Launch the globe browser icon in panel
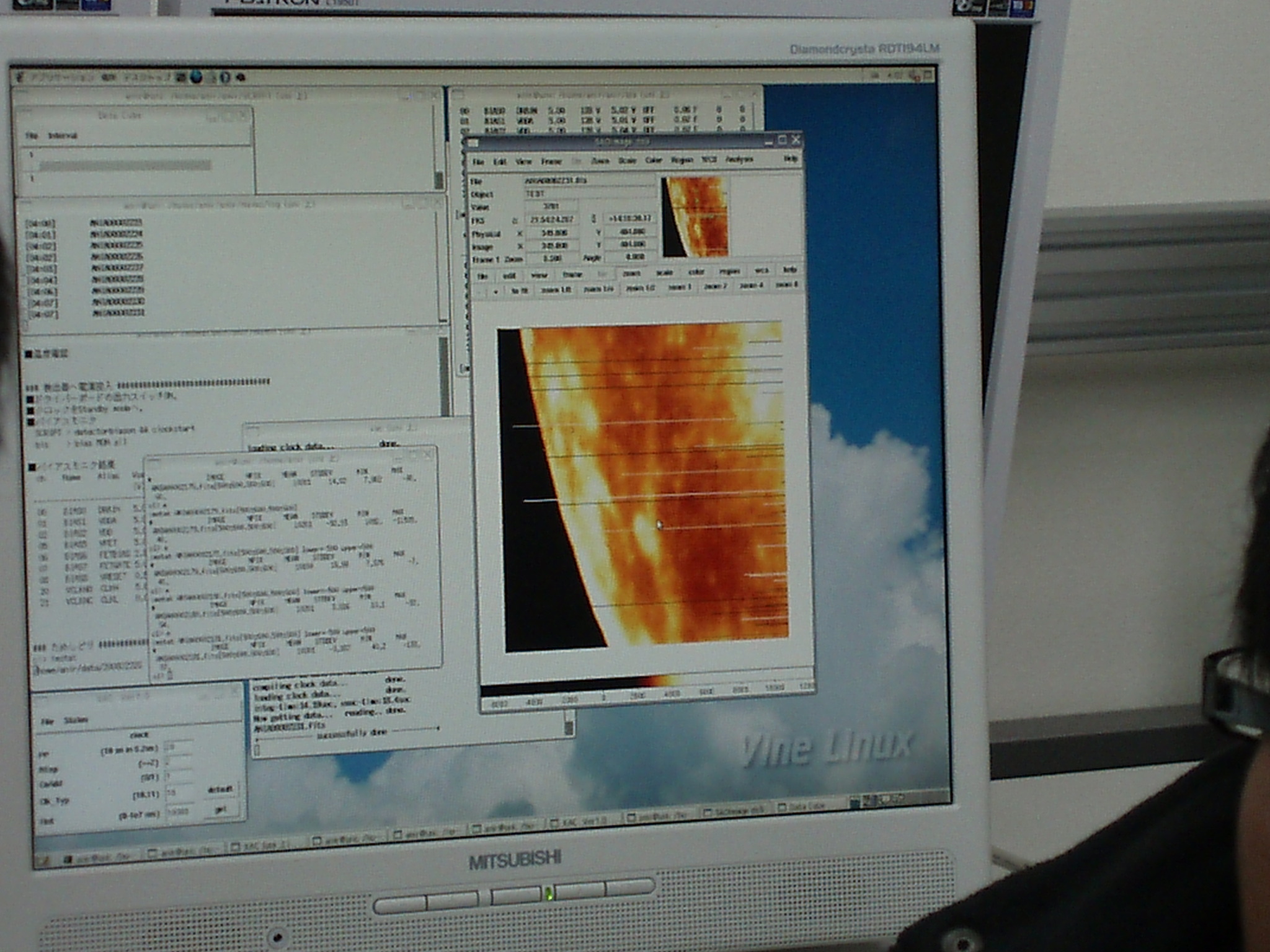 (x=197, y=77)
